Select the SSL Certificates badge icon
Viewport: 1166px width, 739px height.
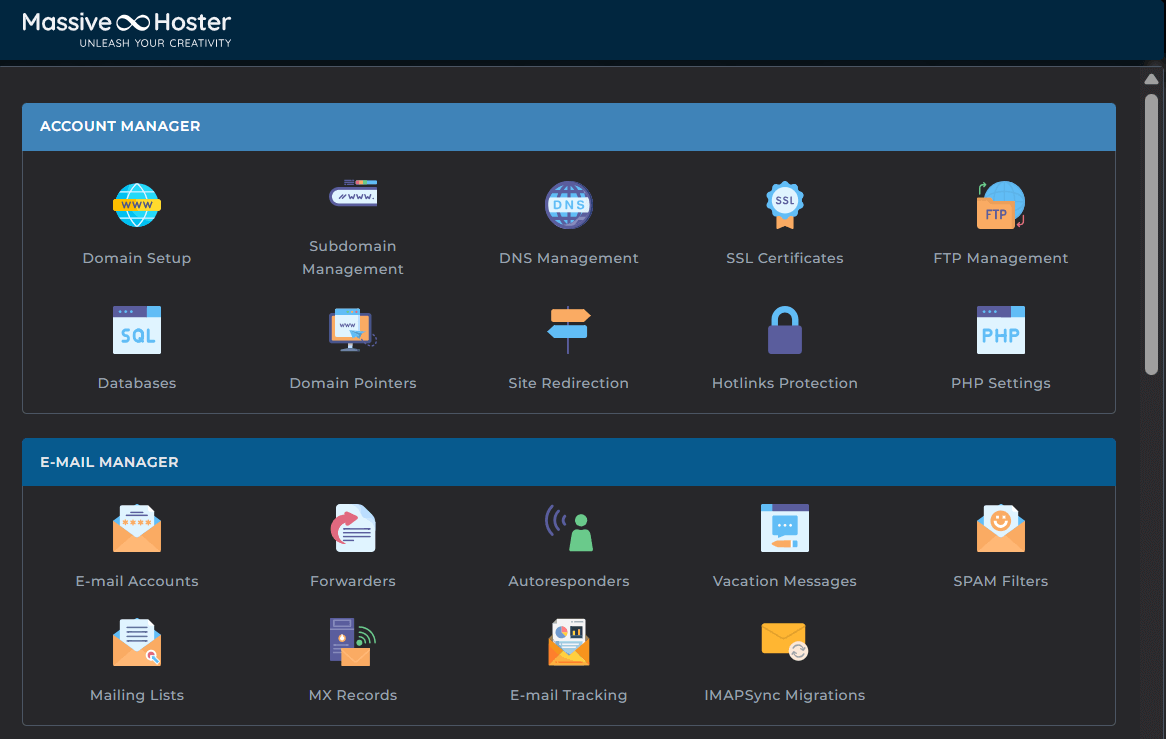point(785,206)
